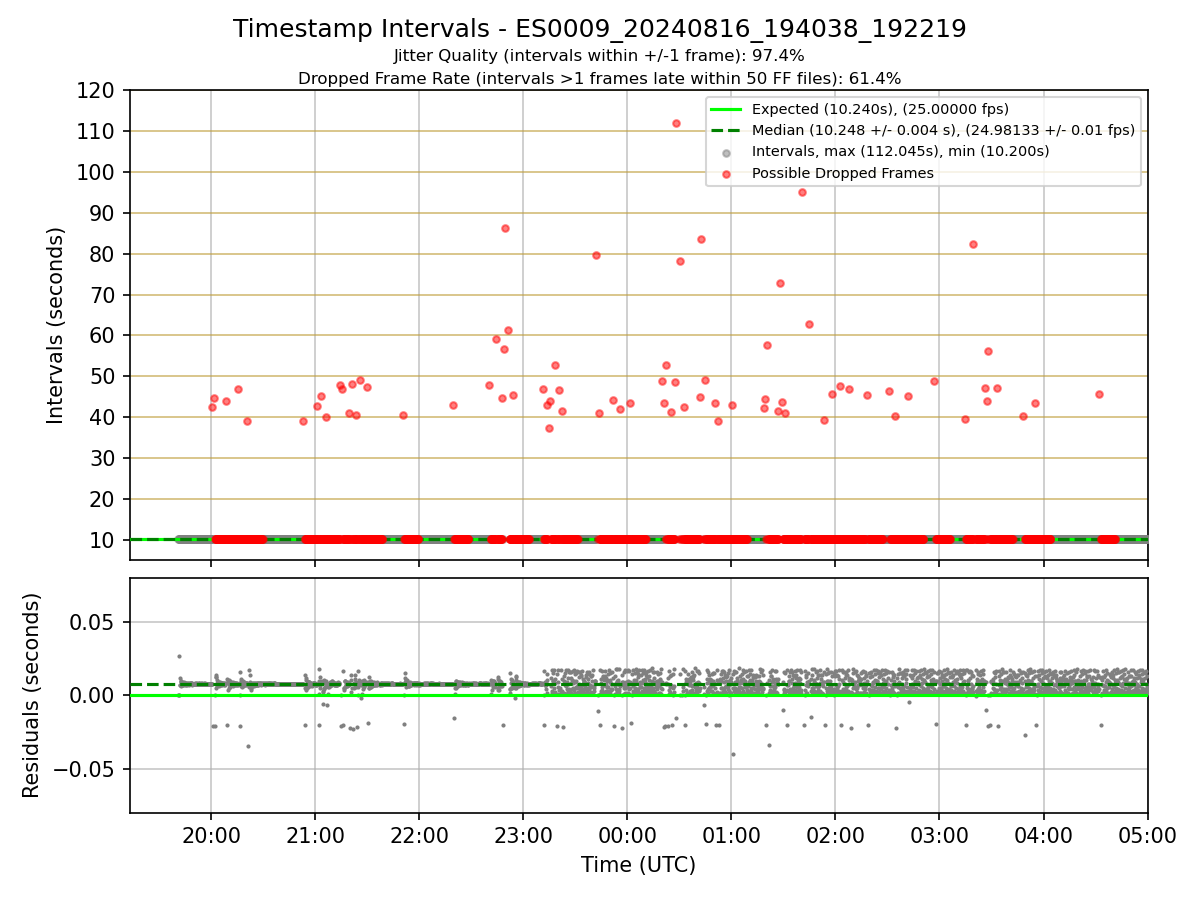Click the '03:00' x-axis tick label
This screenshot has width=1200, height=900.
click(939, 835)
